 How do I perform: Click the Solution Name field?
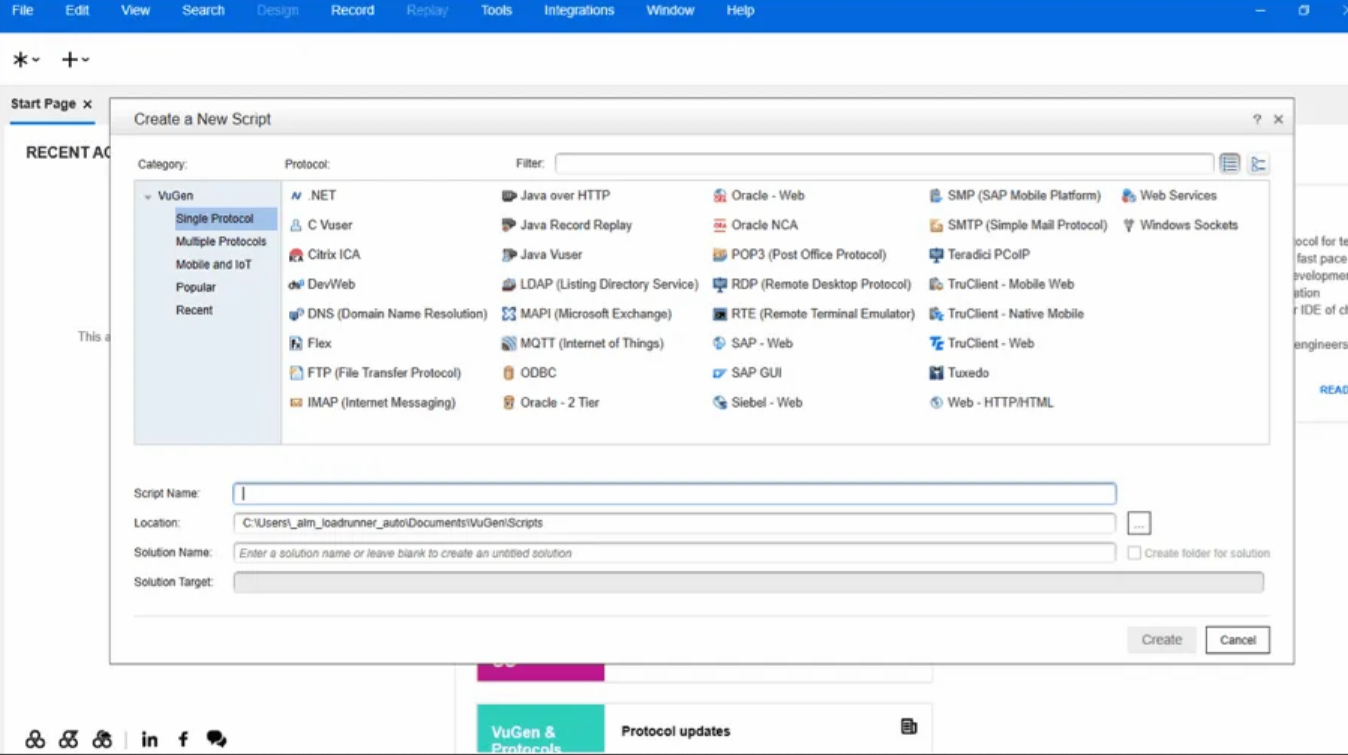coord(675,553)
